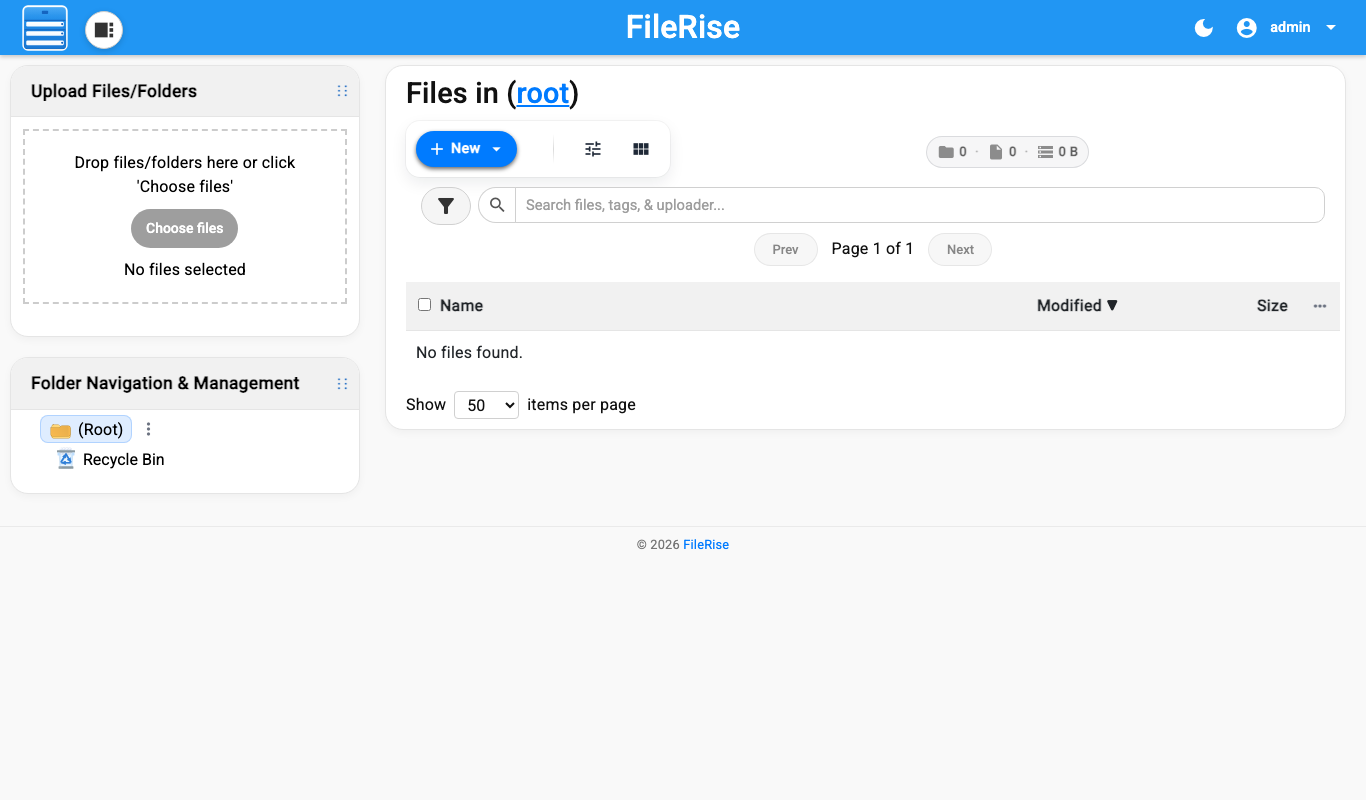Open the column options ellipsis in table header
The height and width of the screenshot is (800, 1366).
point(1320,306)
